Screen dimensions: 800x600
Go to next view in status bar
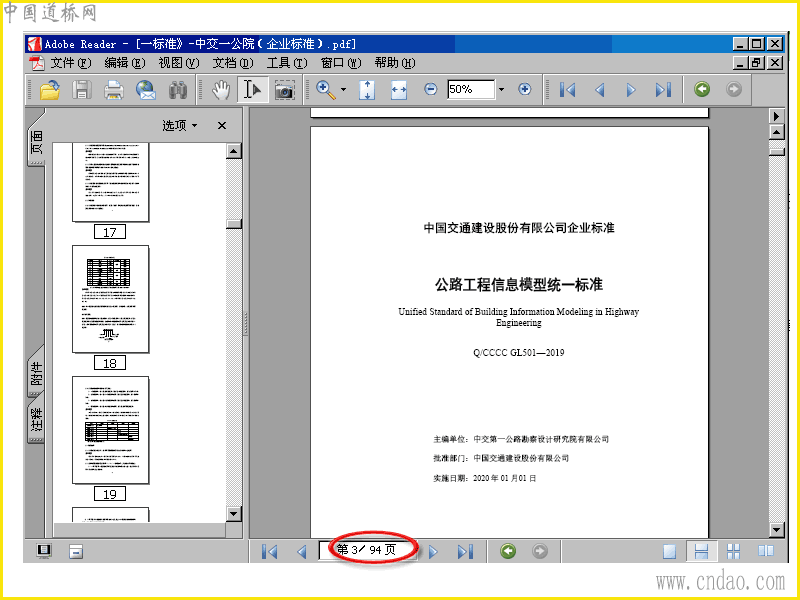click(540, 551)
